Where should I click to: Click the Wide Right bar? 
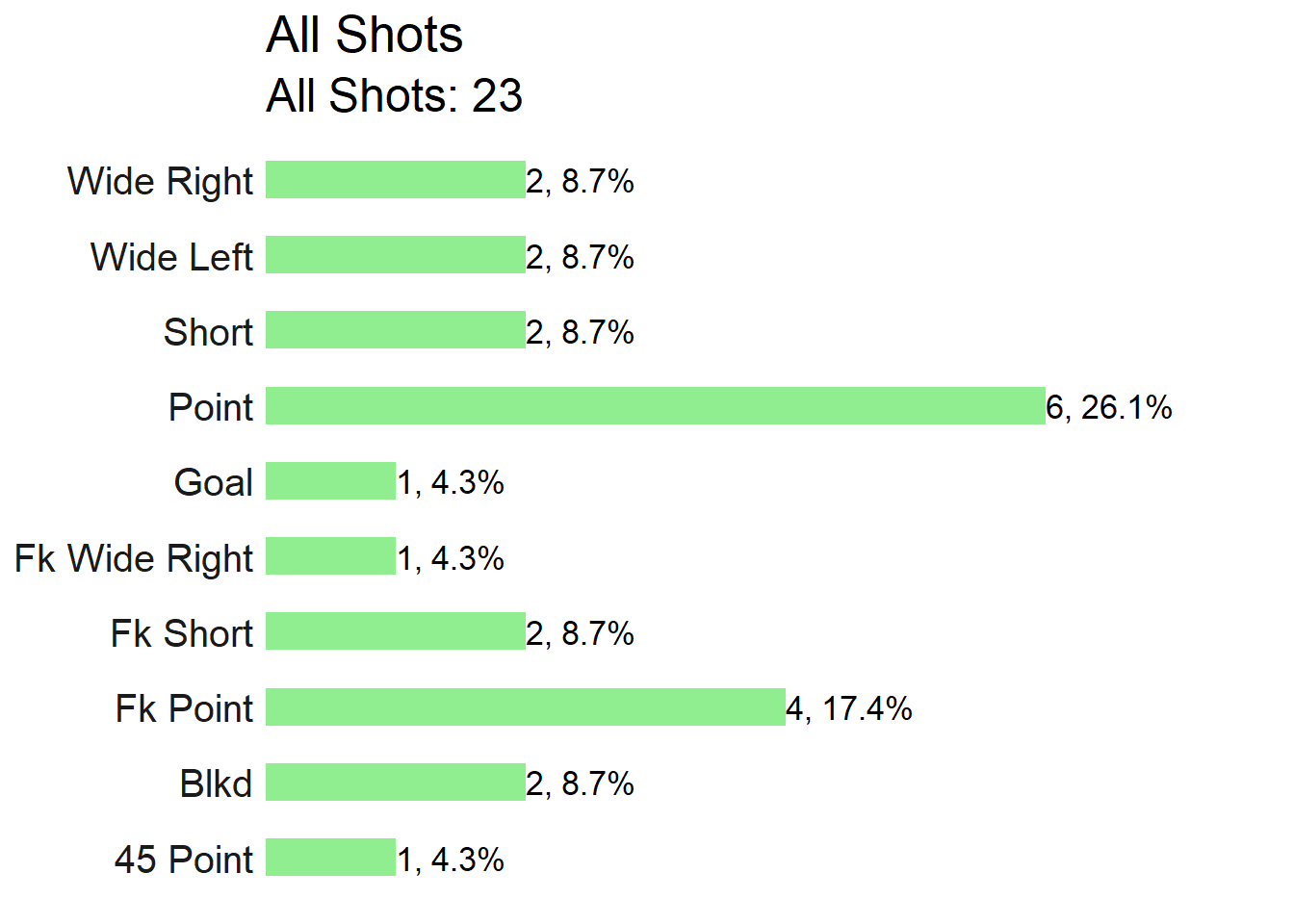tap(396, 180)
